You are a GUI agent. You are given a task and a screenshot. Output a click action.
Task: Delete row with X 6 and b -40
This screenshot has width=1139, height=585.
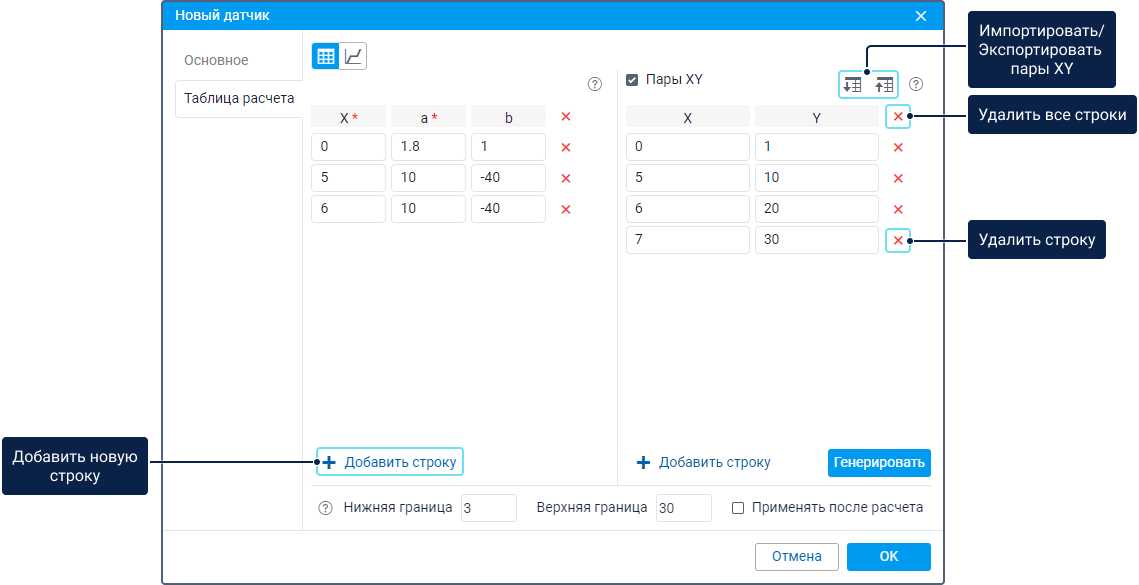pos(566,209)
